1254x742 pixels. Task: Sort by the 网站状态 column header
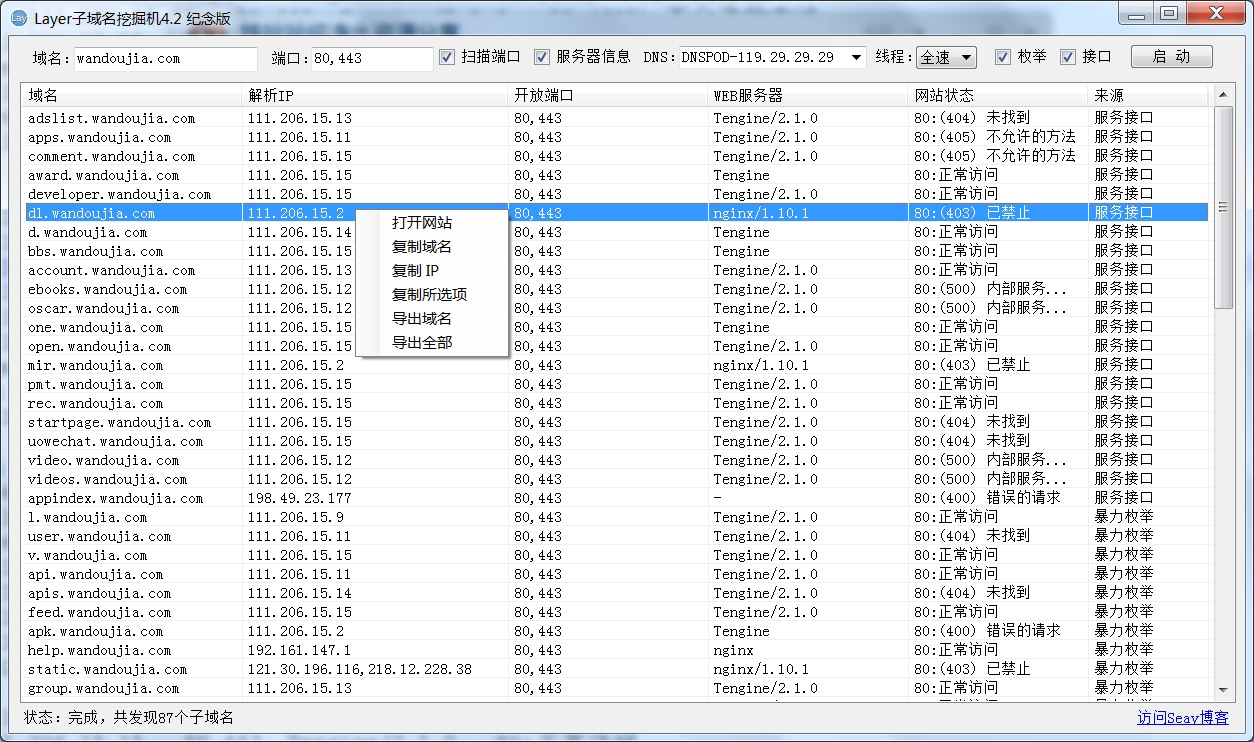(x=998, y=96)
